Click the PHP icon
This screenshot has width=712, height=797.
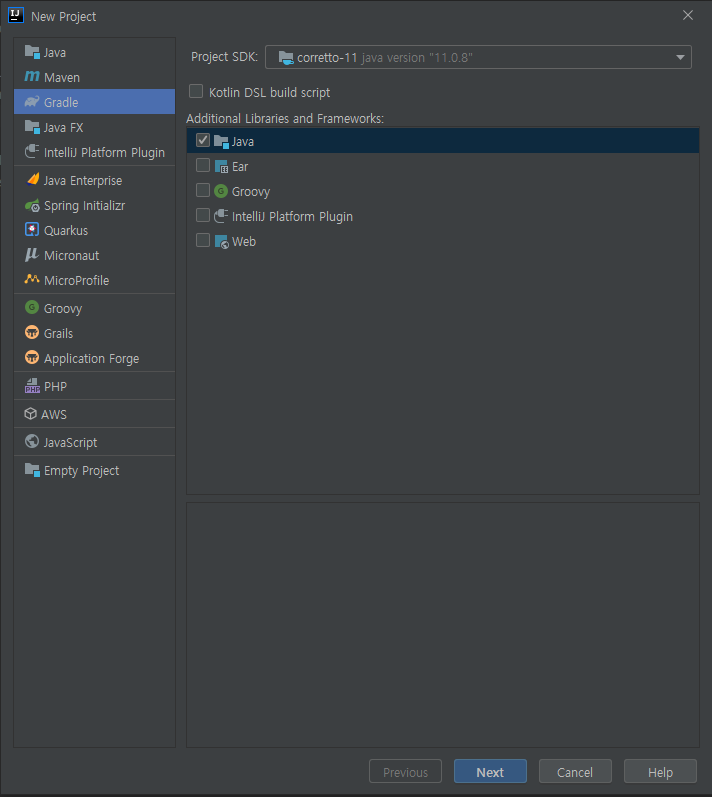32,386
